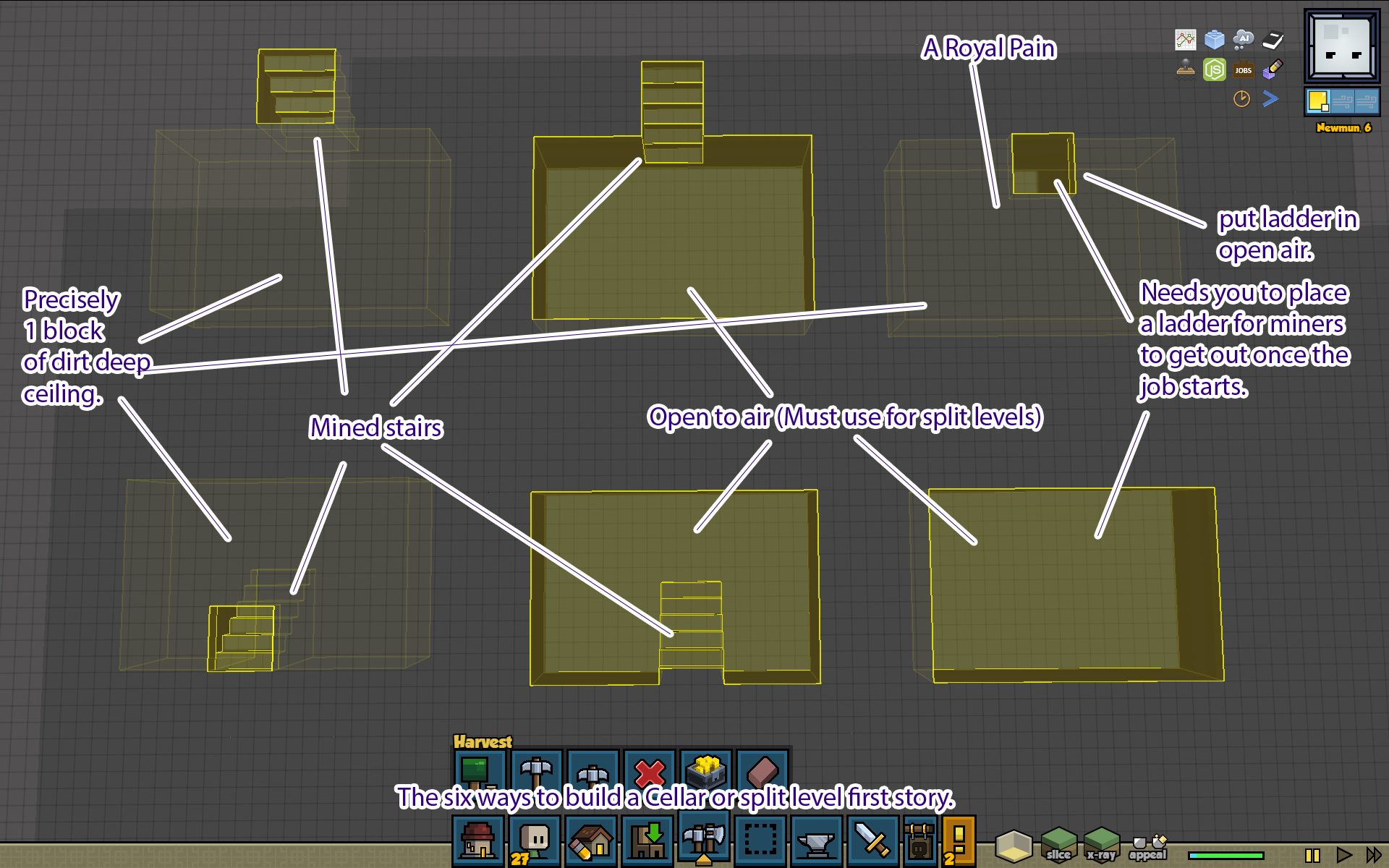Click the green progress bar
1389x868 pixels.
(x=1226, y=856)
